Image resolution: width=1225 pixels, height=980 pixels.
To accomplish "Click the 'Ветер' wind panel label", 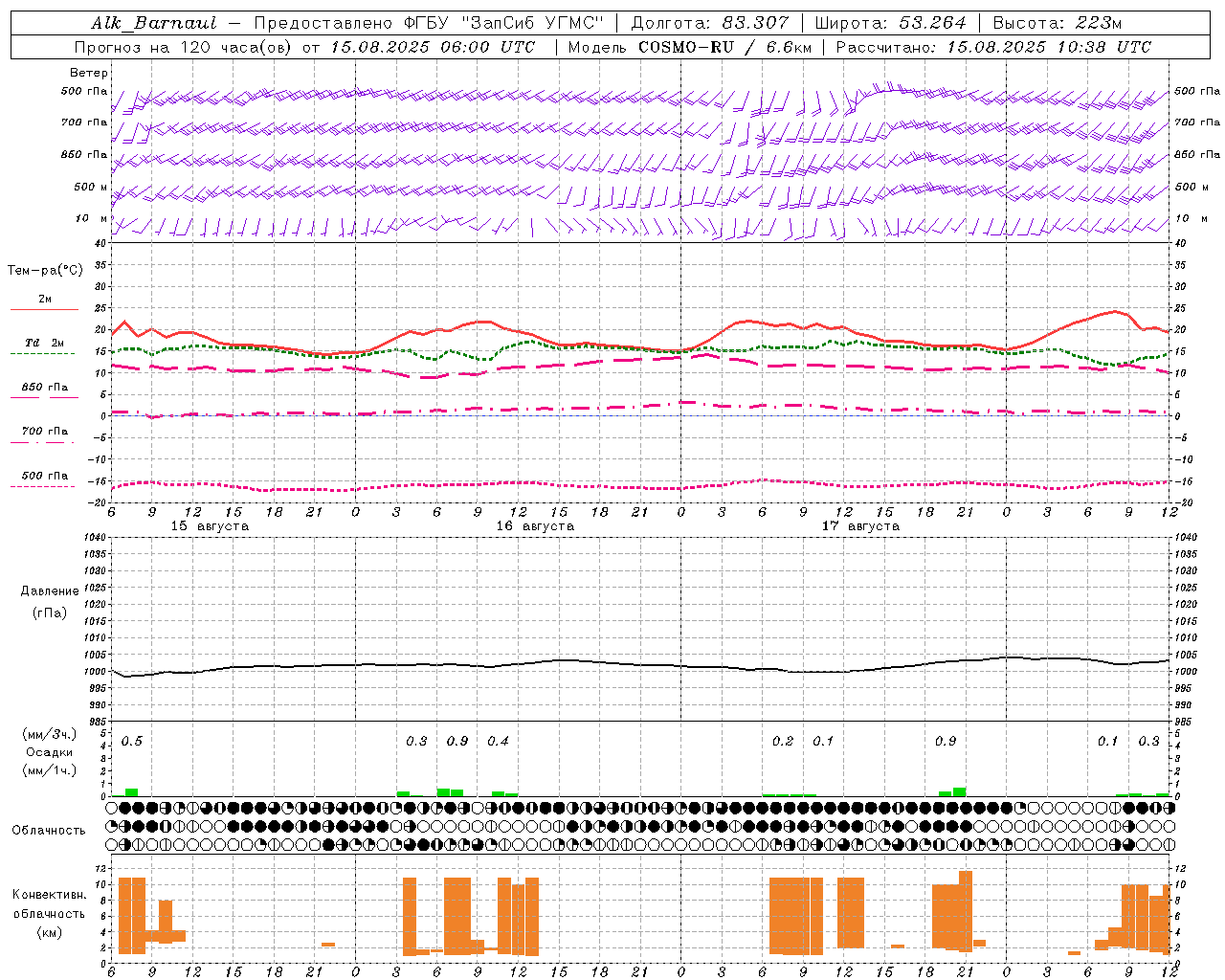I will [x=89, y=73].
